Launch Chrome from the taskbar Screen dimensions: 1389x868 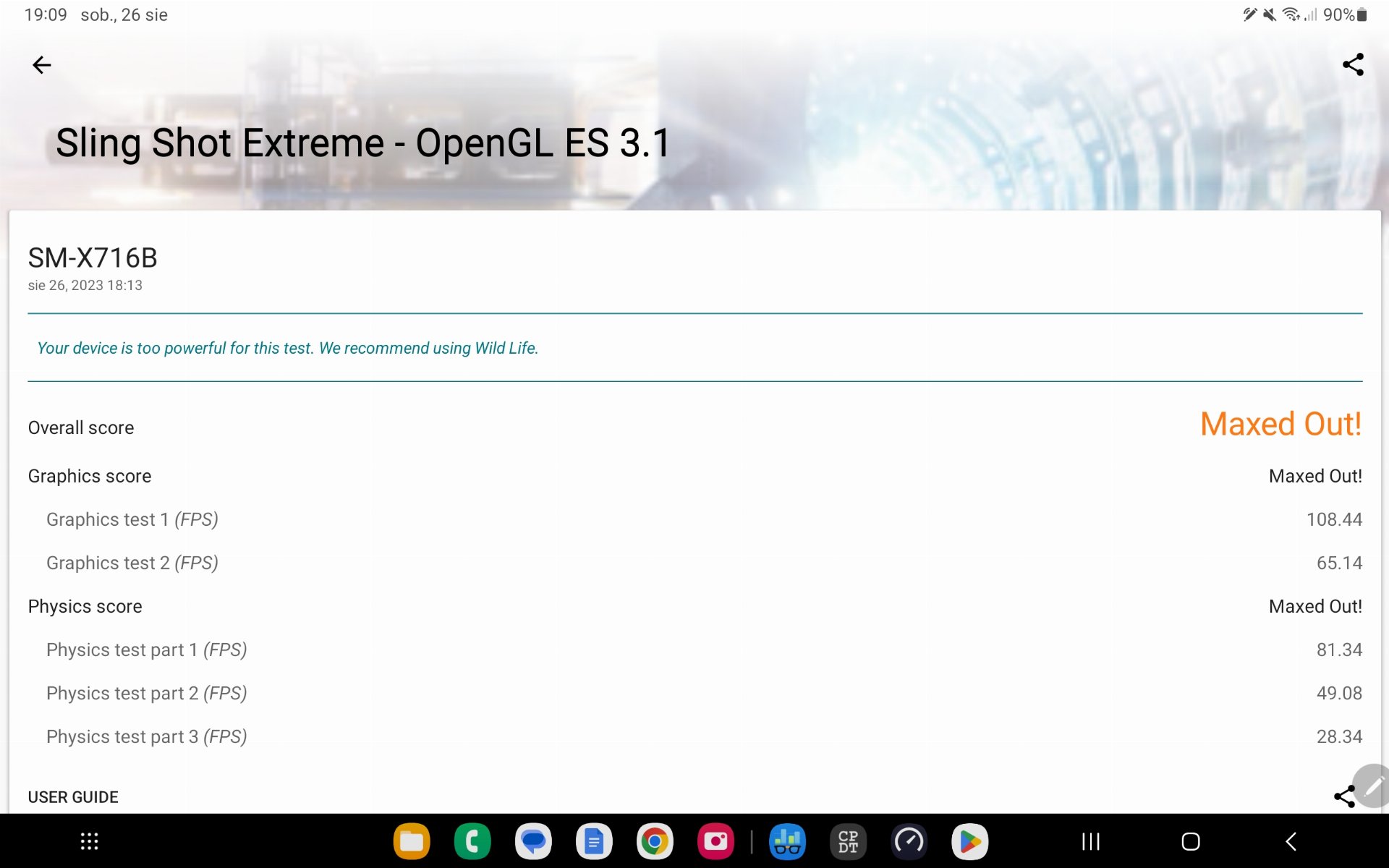(x=655, y=841)
